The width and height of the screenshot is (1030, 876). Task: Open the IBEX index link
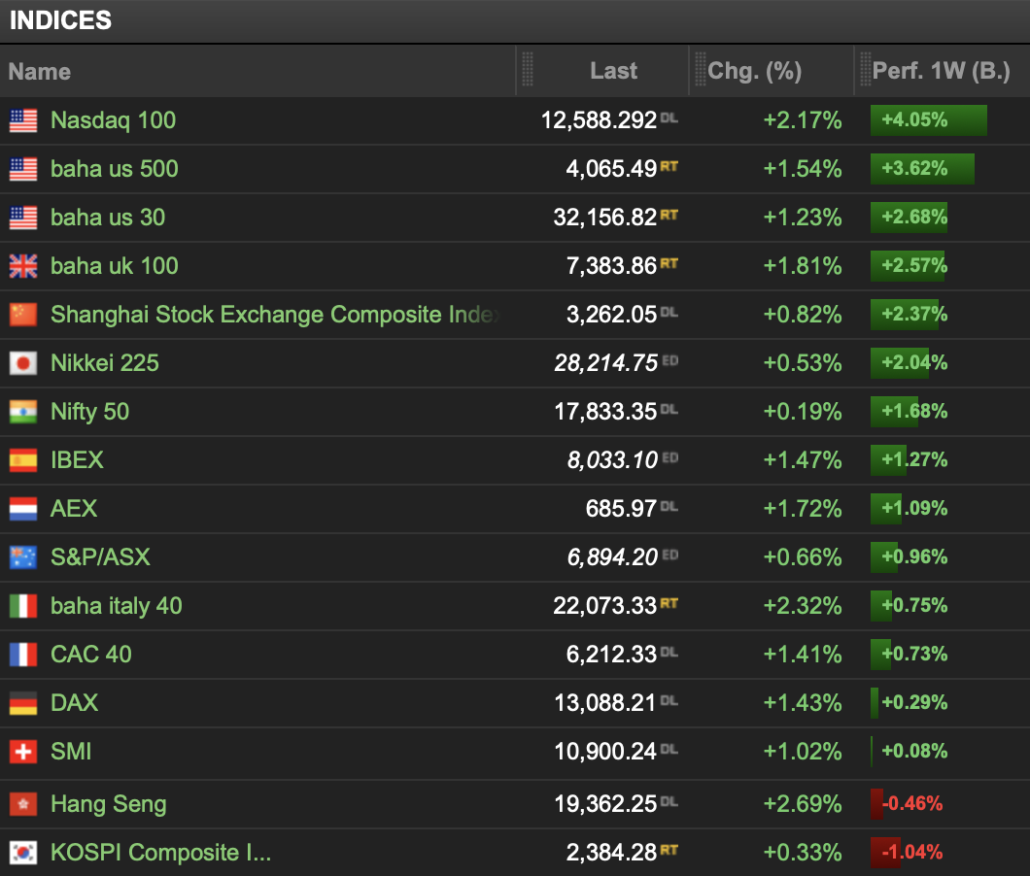tap(77, 460)
